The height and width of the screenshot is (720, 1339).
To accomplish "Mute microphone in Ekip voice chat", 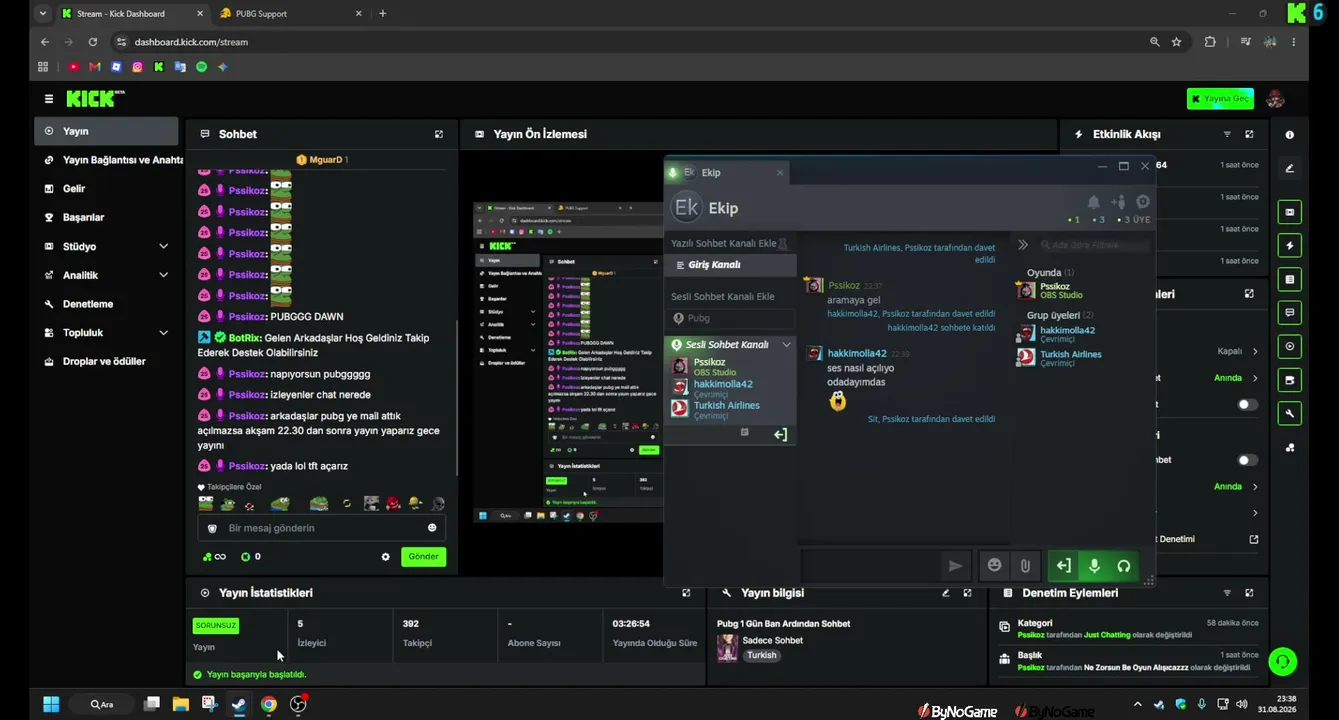I will [x=1094, y=566].
